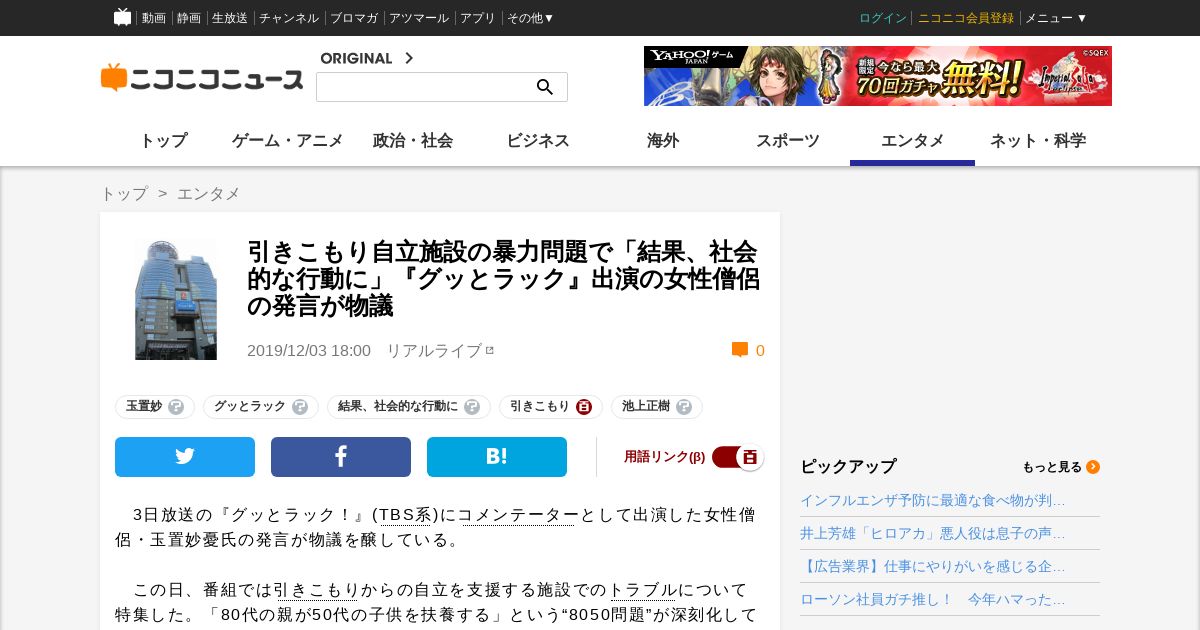Viewport: 1200px width, 630px height.
Task: Bookmark article on Hatena B!
Action: tap(497, 457)
